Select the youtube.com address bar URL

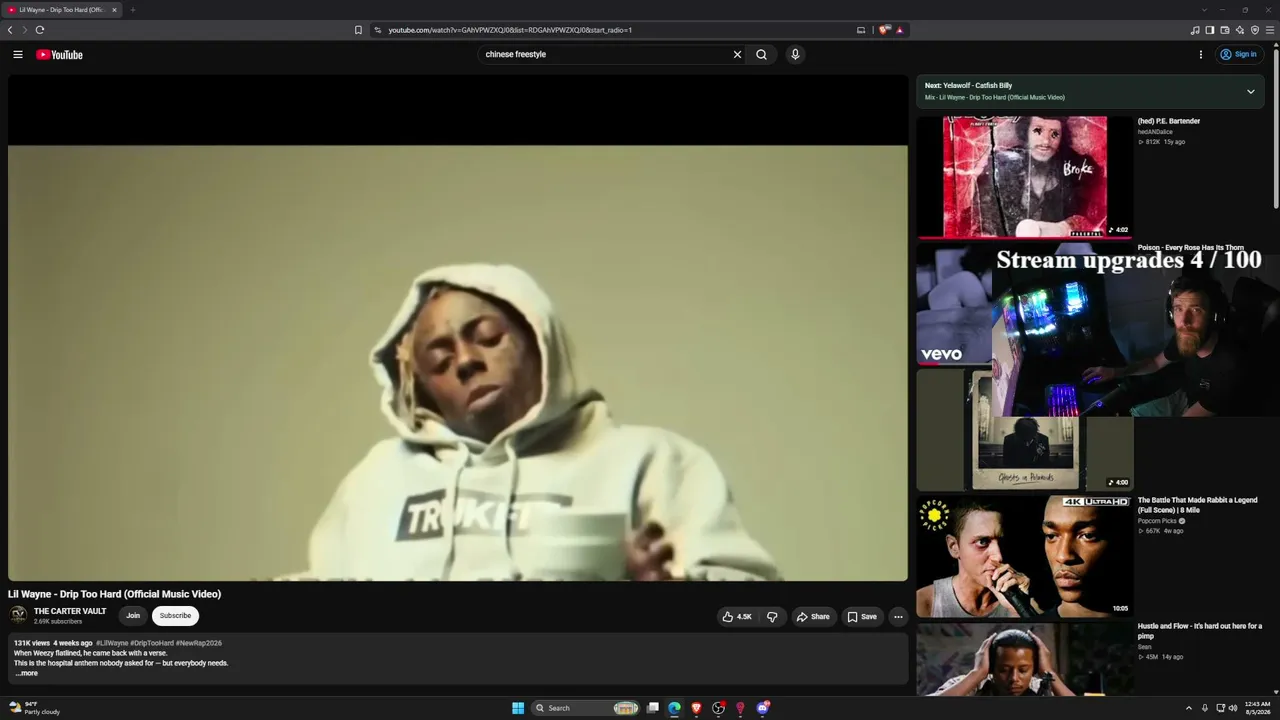pos(510,30)
